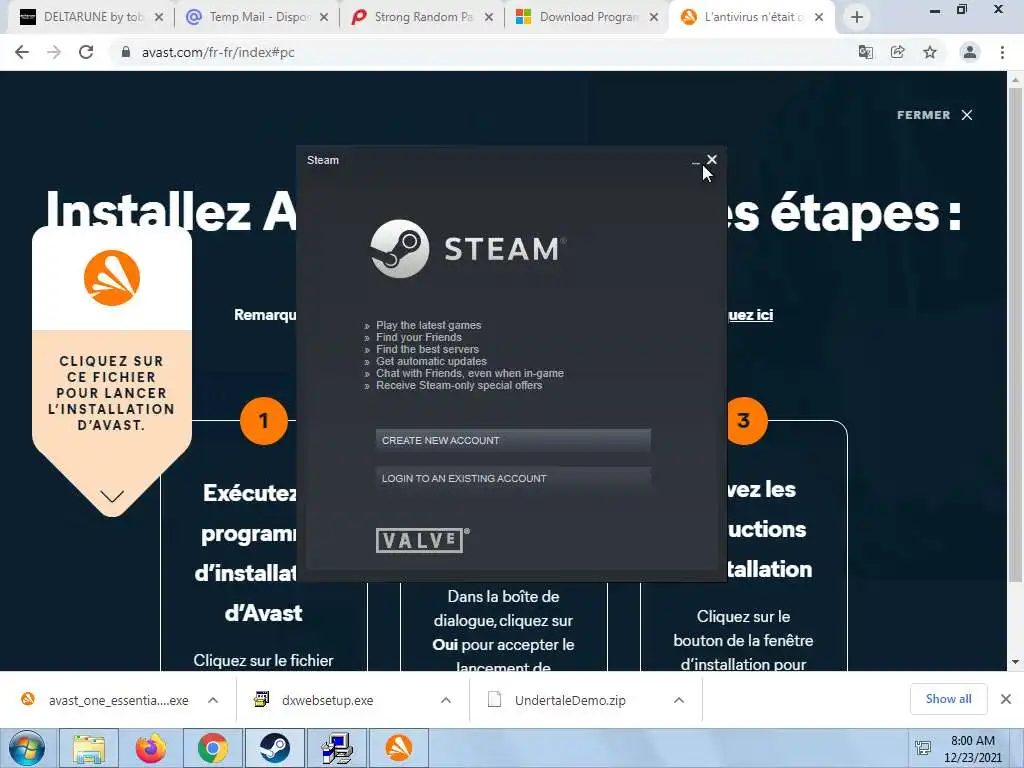This screenshot has width=1024, height=768.
Task: Click the Avast logo on the download card
Action: [112, 278]
